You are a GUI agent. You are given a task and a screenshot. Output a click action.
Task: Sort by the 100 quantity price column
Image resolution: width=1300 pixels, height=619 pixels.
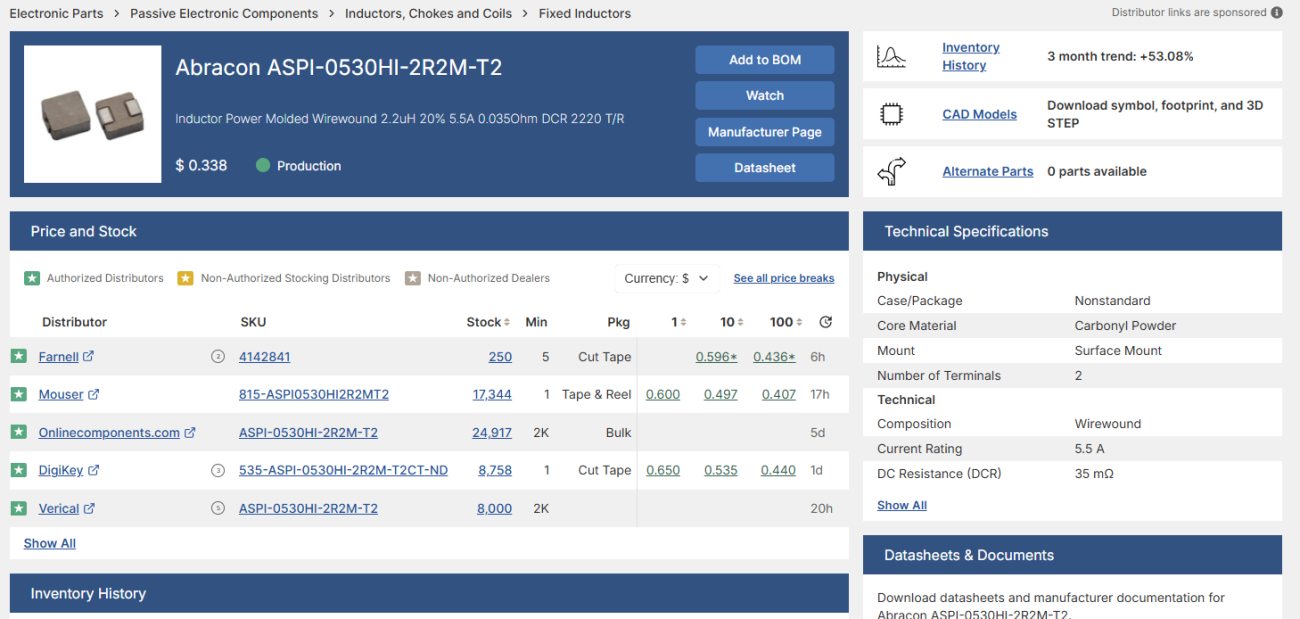click(x=786, y=322)
